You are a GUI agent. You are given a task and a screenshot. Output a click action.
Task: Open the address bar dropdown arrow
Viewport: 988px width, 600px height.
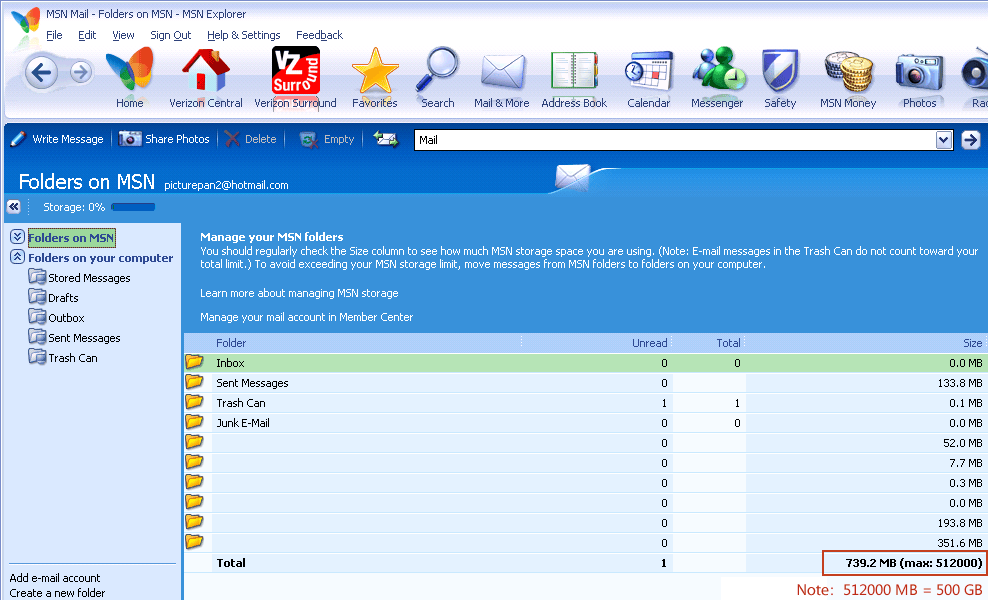[x=943, y=140]
